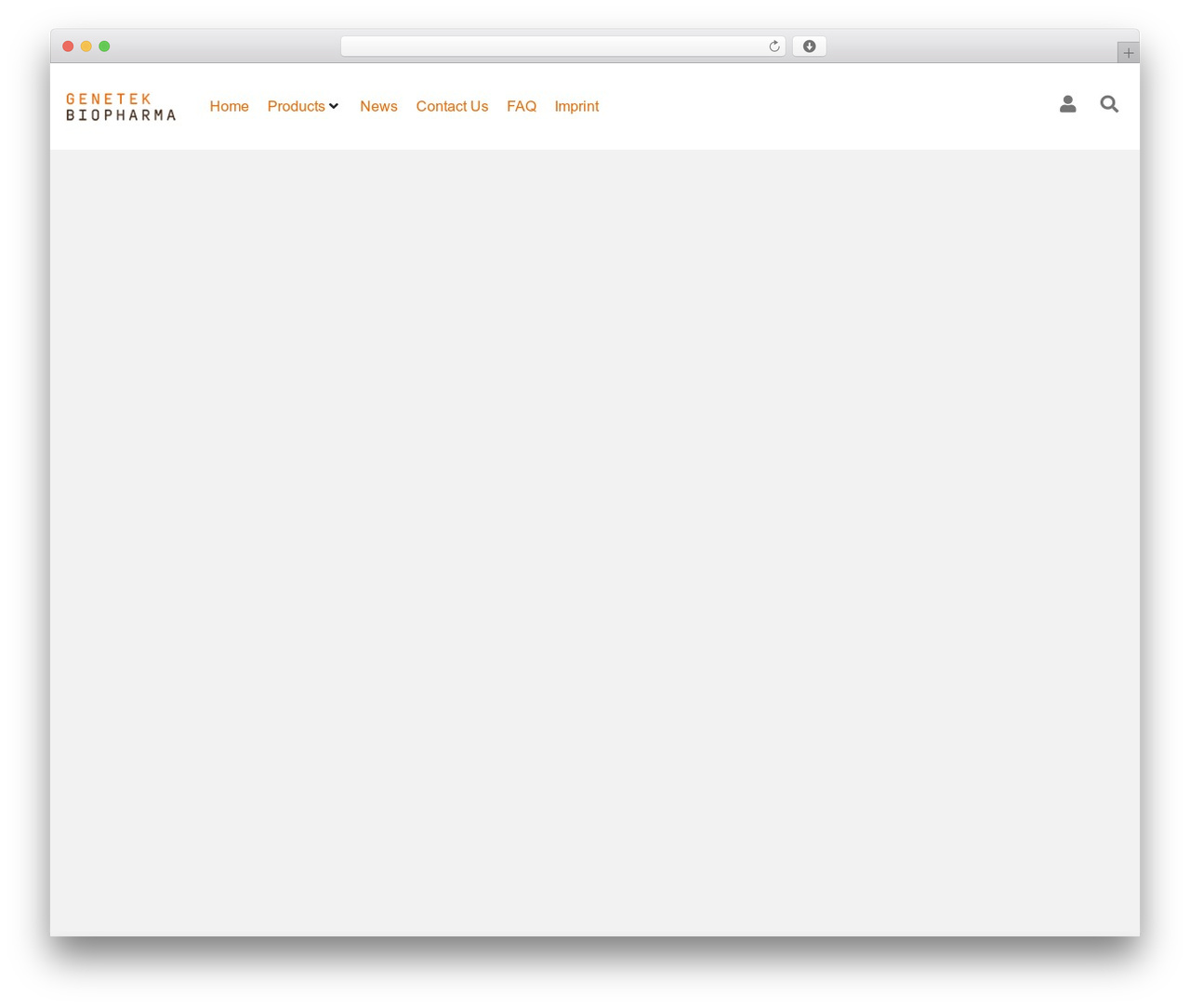
Task: Open the News page
Action: point(378,106)
